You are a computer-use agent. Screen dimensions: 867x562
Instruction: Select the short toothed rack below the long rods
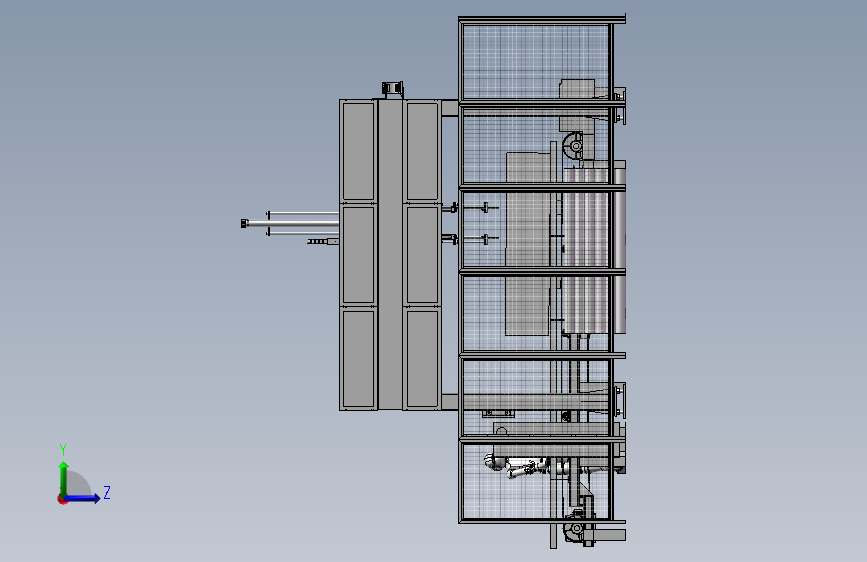323,242
